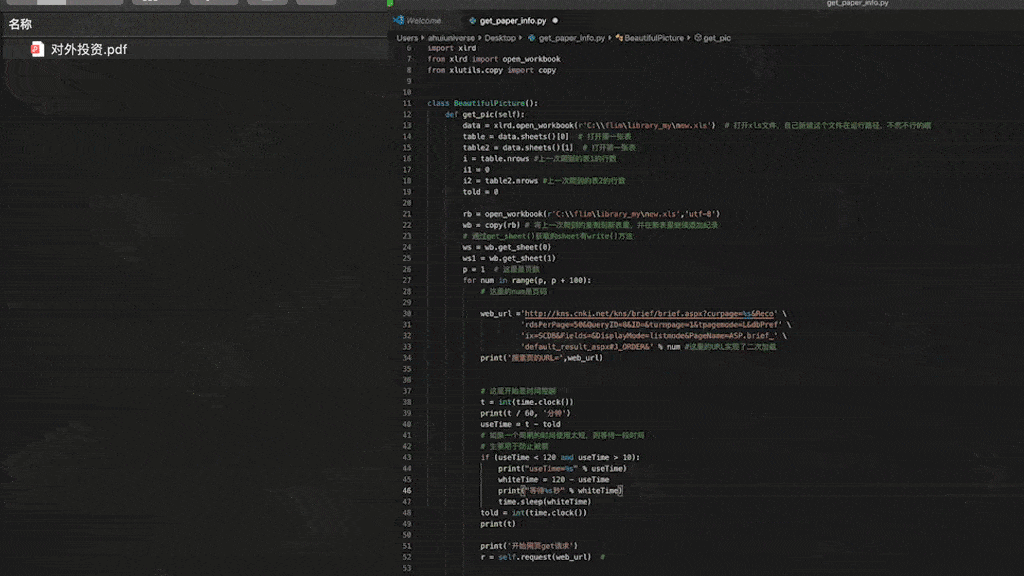The image size is (1024, 576).
Task: Click the unsaved dot on get_paper_info.py tab
Action: 555,21
